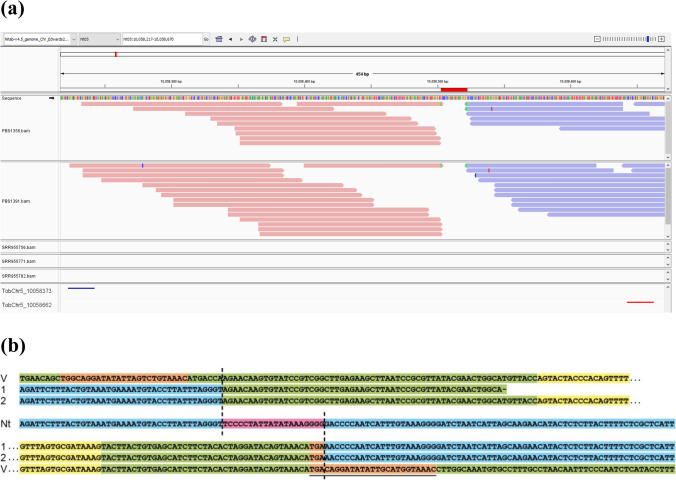The width and height of the screenshot is (676, 480).
Task: Click the blue TobChr5_10058373 feature bar
Action: [x=81, y=288]
